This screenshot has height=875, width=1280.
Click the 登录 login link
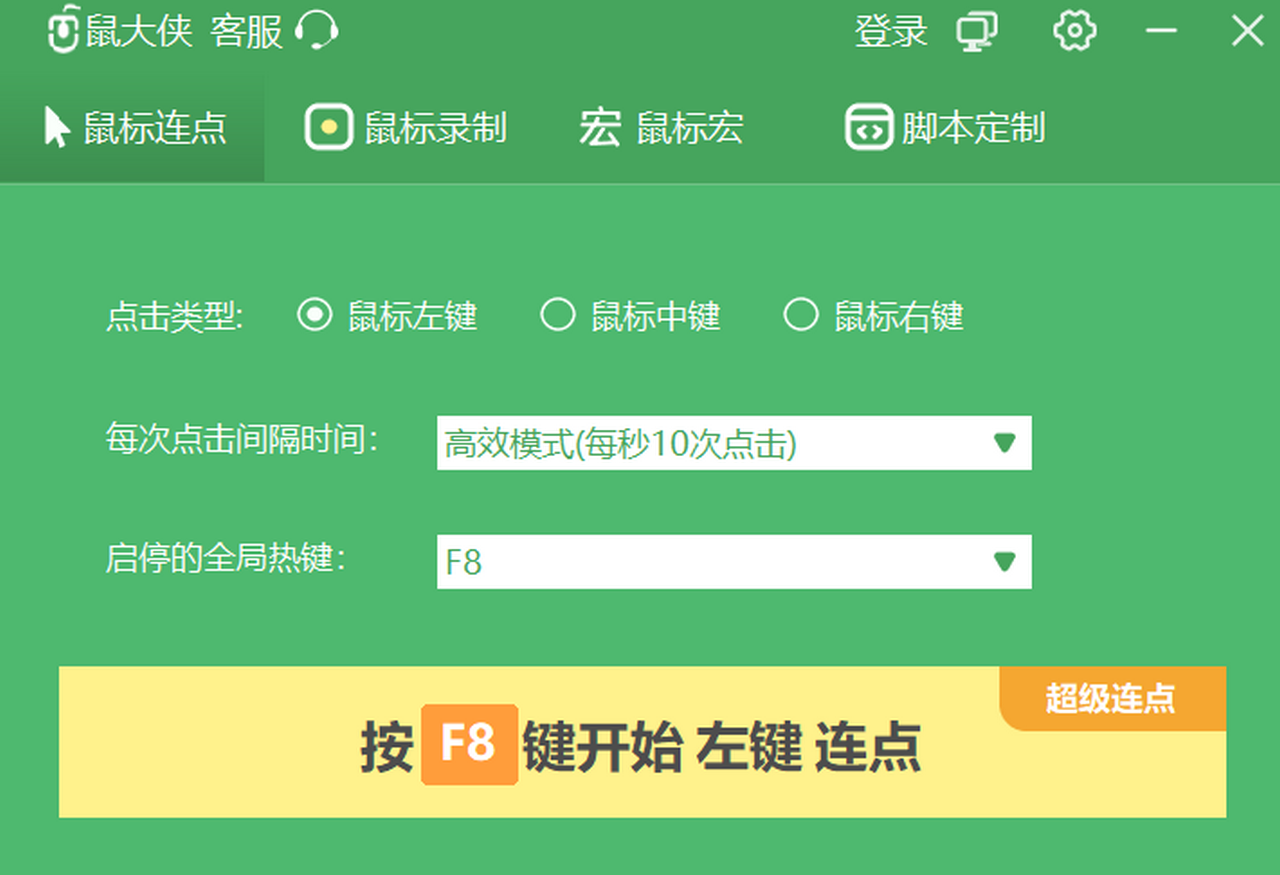click(891, 30)
